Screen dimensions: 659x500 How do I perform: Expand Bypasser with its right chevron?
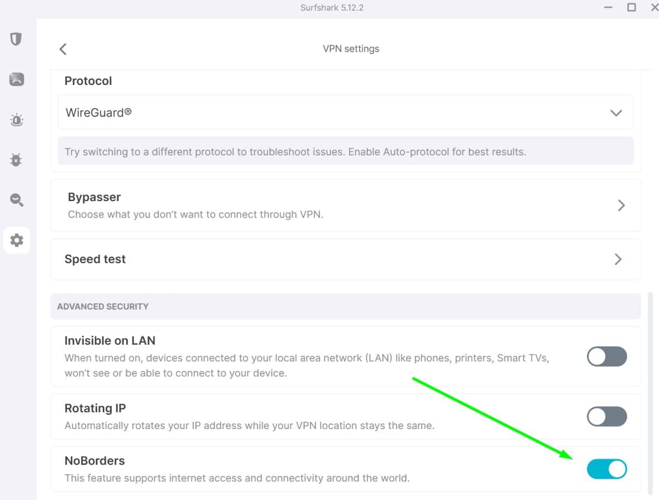[x=621, y=205]
